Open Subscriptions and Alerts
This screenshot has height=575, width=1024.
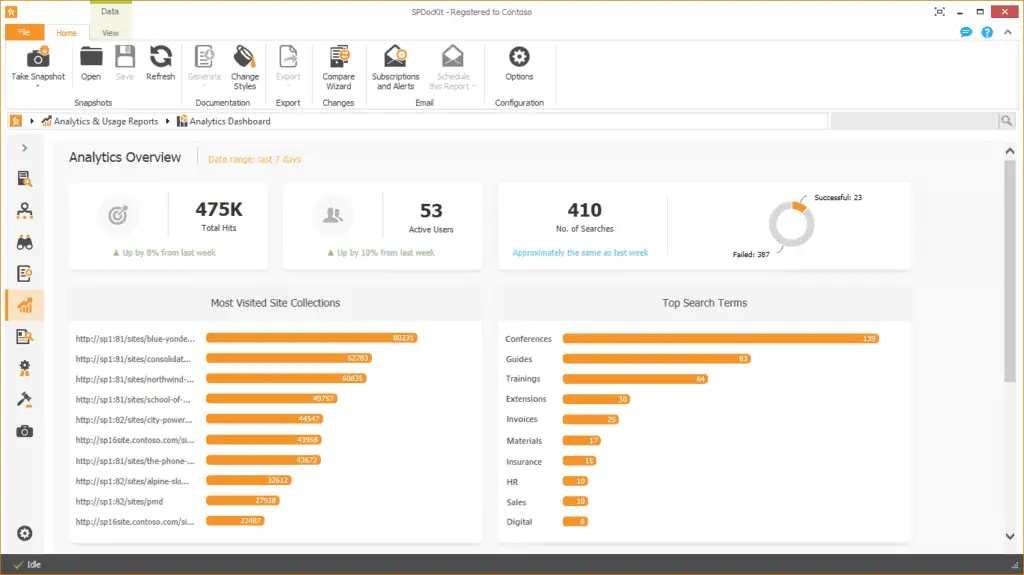click(395, 58)
